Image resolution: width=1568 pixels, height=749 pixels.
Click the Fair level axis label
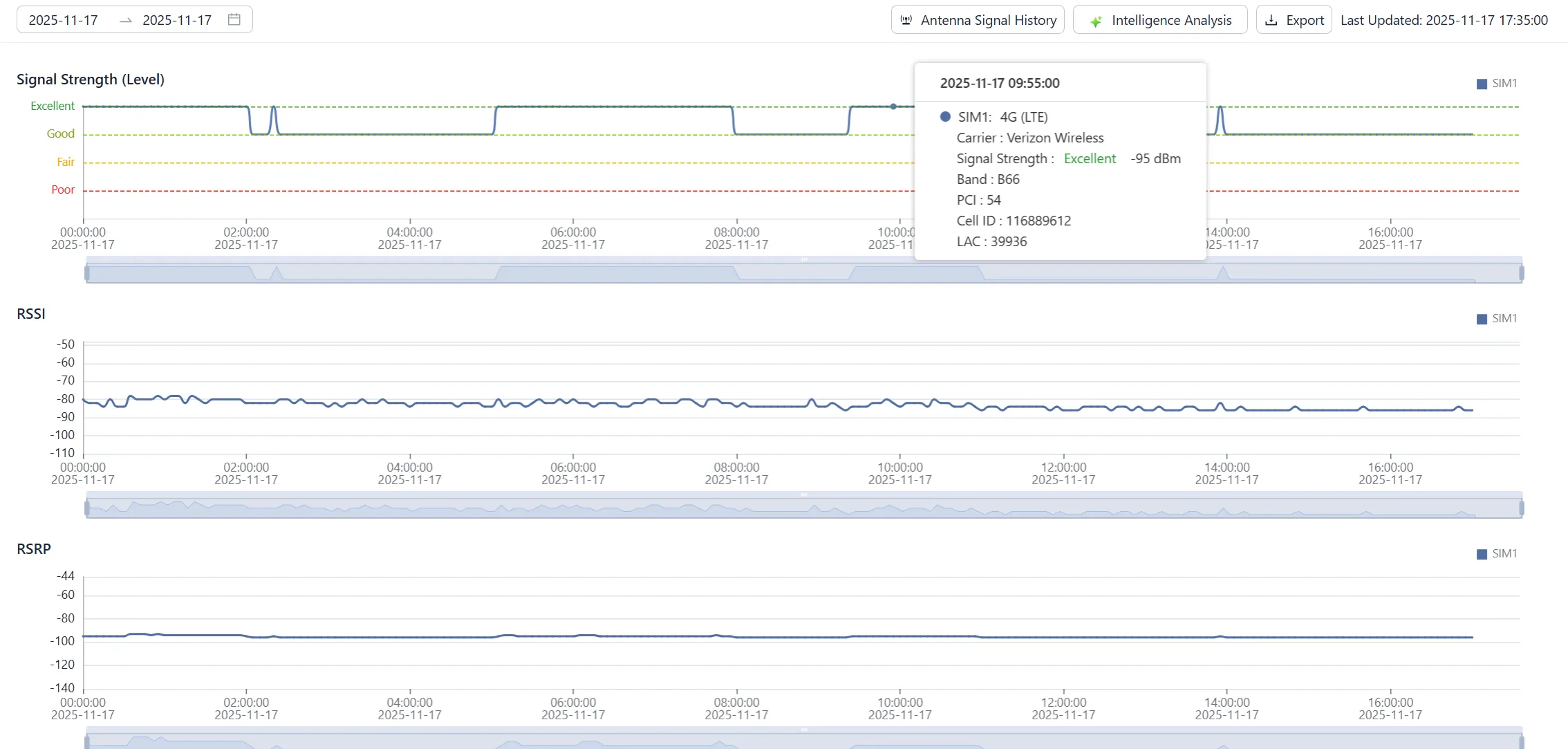point(66,162)
